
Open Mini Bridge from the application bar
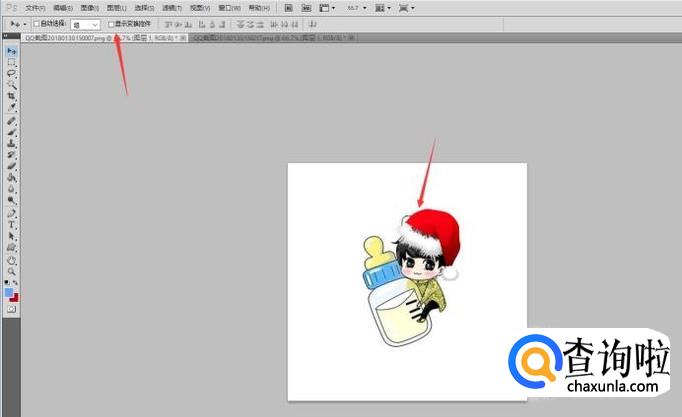[307, 8]
